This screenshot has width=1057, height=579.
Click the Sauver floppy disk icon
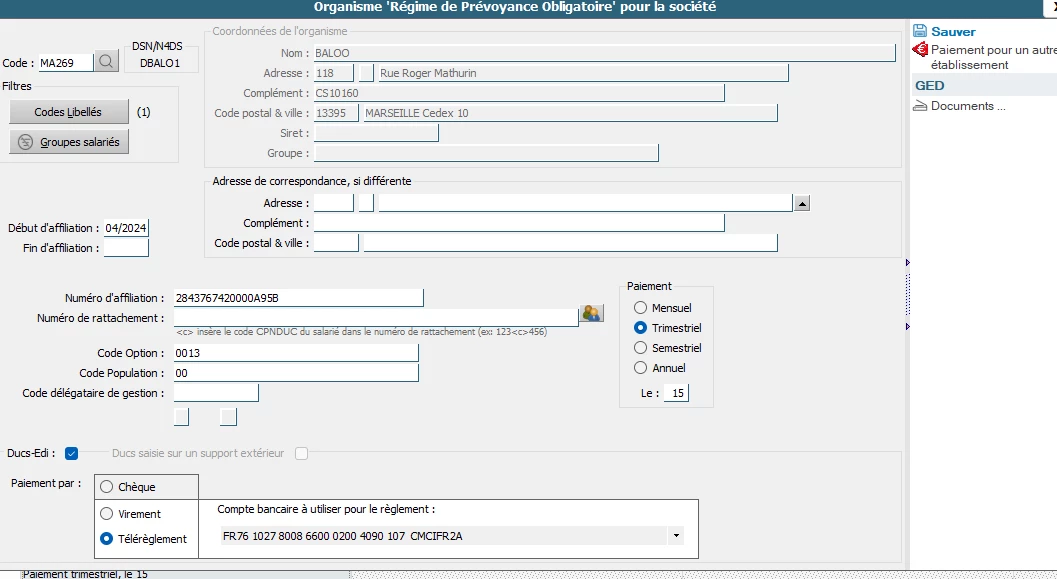[919, 31]
